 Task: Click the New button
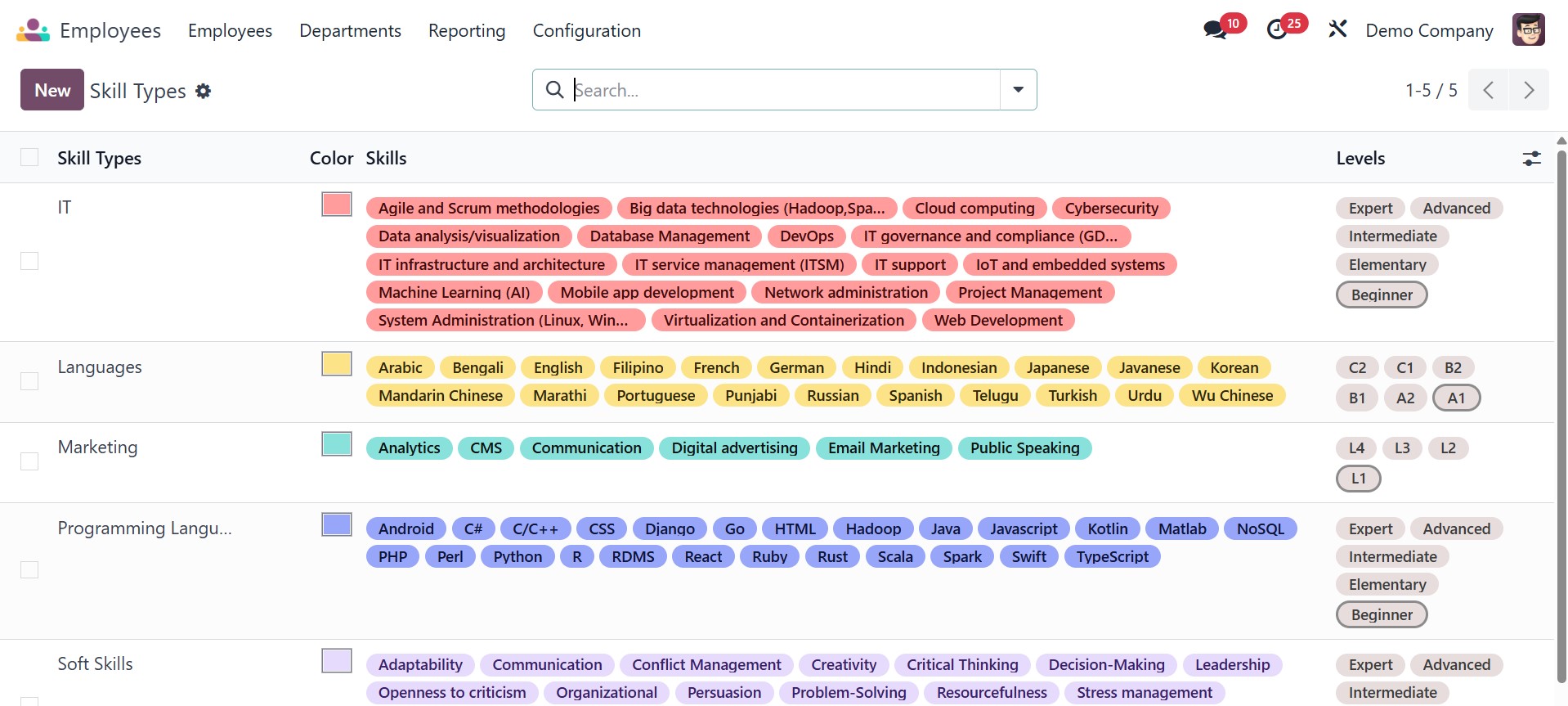(x=52, y=90)
